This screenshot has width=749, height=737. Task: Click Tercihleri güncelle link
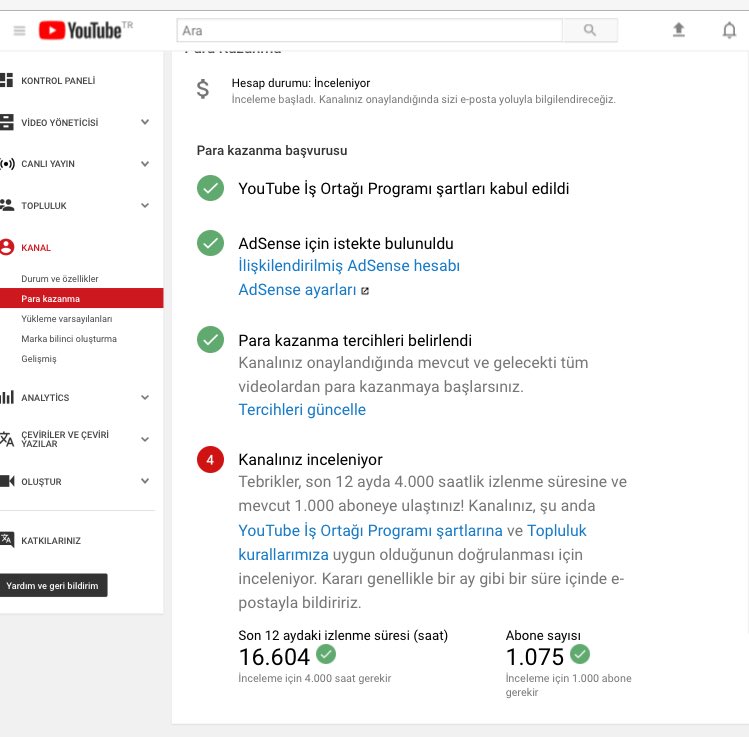pyautogui.click(x=302, y=409)
